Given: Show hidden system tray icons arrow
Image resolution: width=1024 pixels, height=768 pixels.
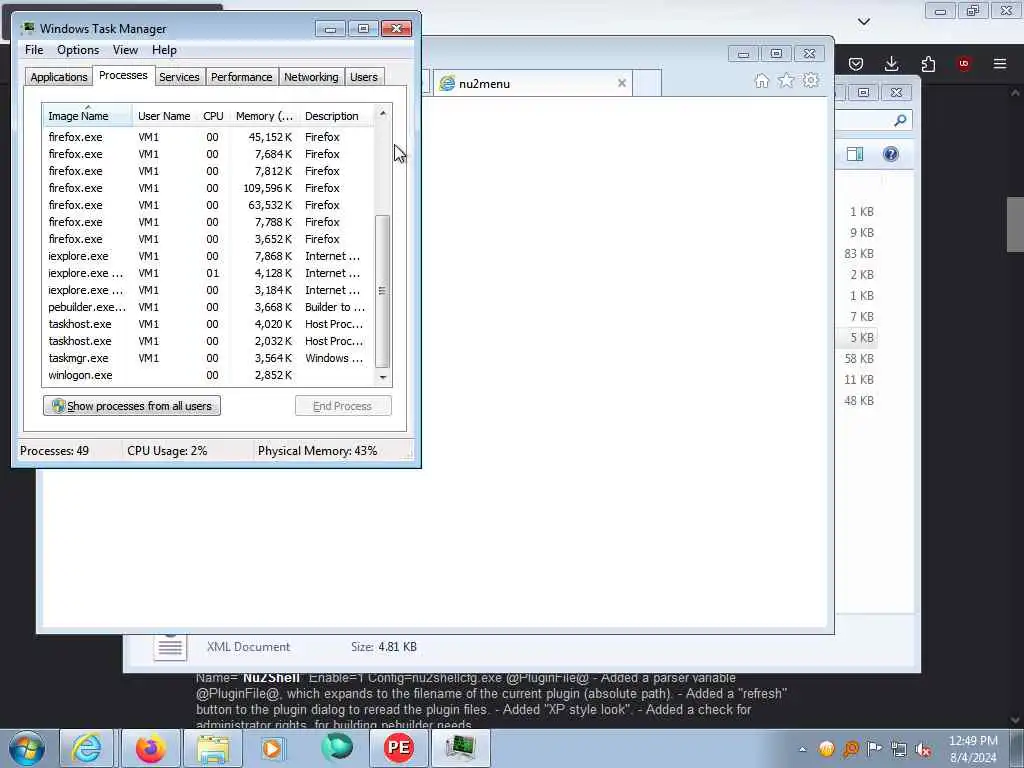Looking at the screenshot, I should pyautogui.click(x=803, y=750).
